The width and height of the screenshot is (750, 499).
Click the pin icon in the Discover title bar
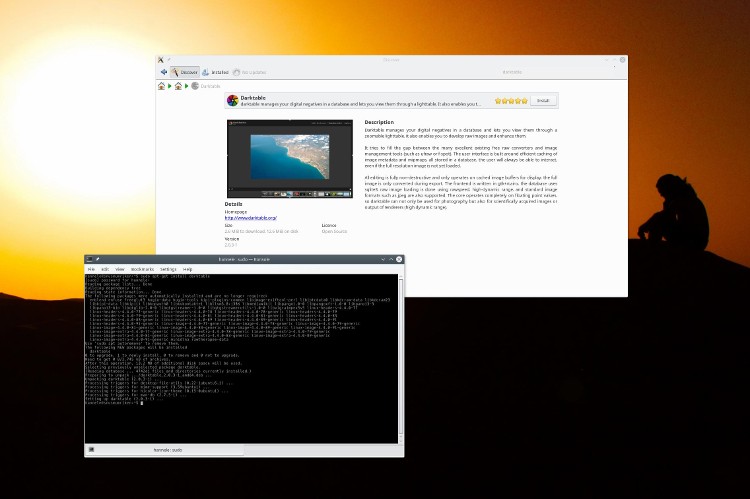[x=169, y=60]
